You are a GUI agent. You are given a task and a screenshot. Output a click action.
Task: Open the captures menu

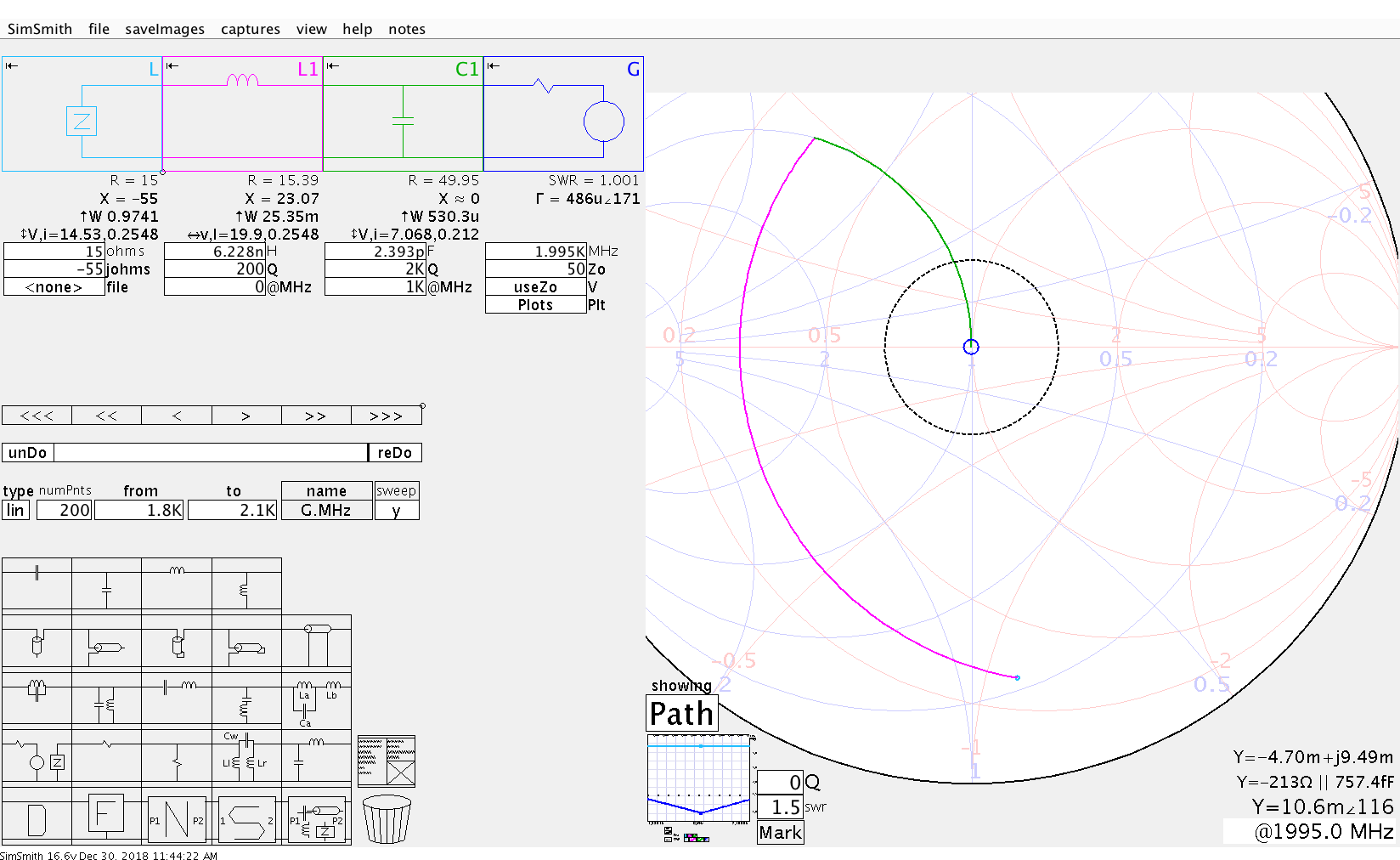251,29
